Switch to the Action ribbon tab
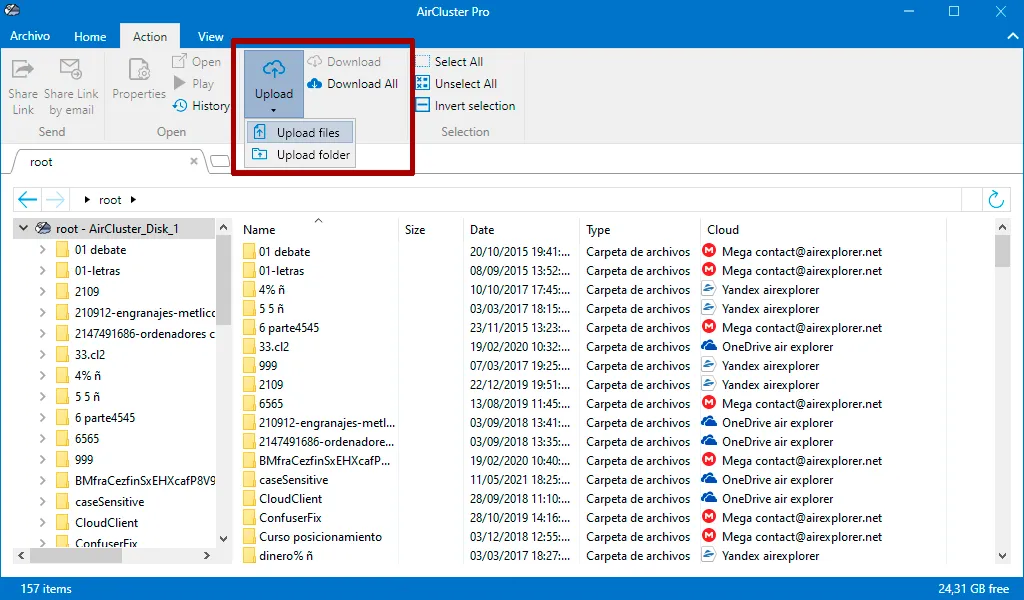Viewport: 1024px width, 600px height. (150, 37)
